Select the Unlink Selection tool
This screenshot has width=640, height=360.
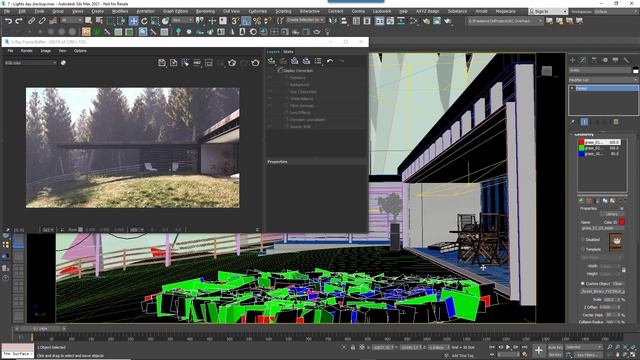(x=42, y=20)
